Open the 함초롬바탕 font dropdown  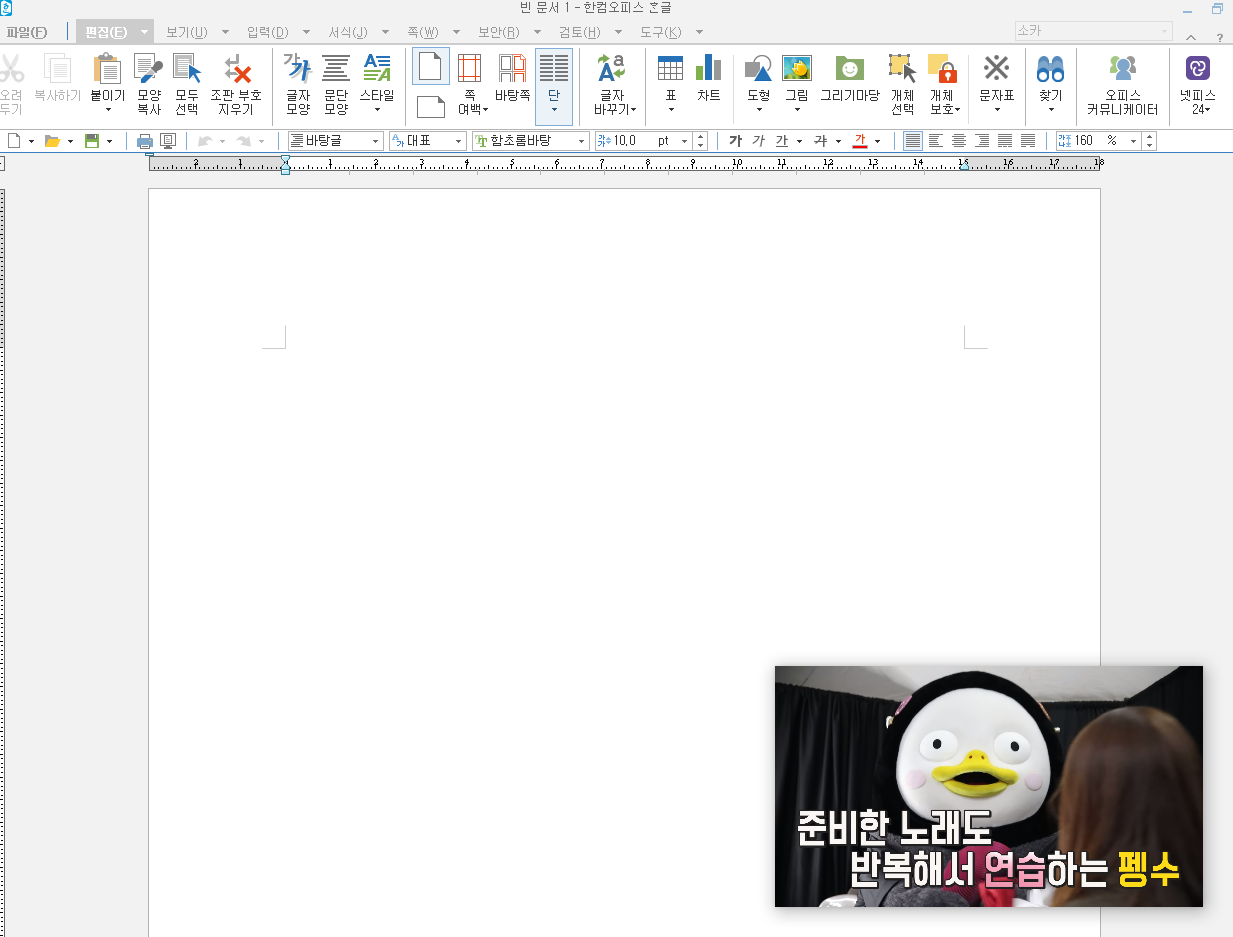point(582,141)
